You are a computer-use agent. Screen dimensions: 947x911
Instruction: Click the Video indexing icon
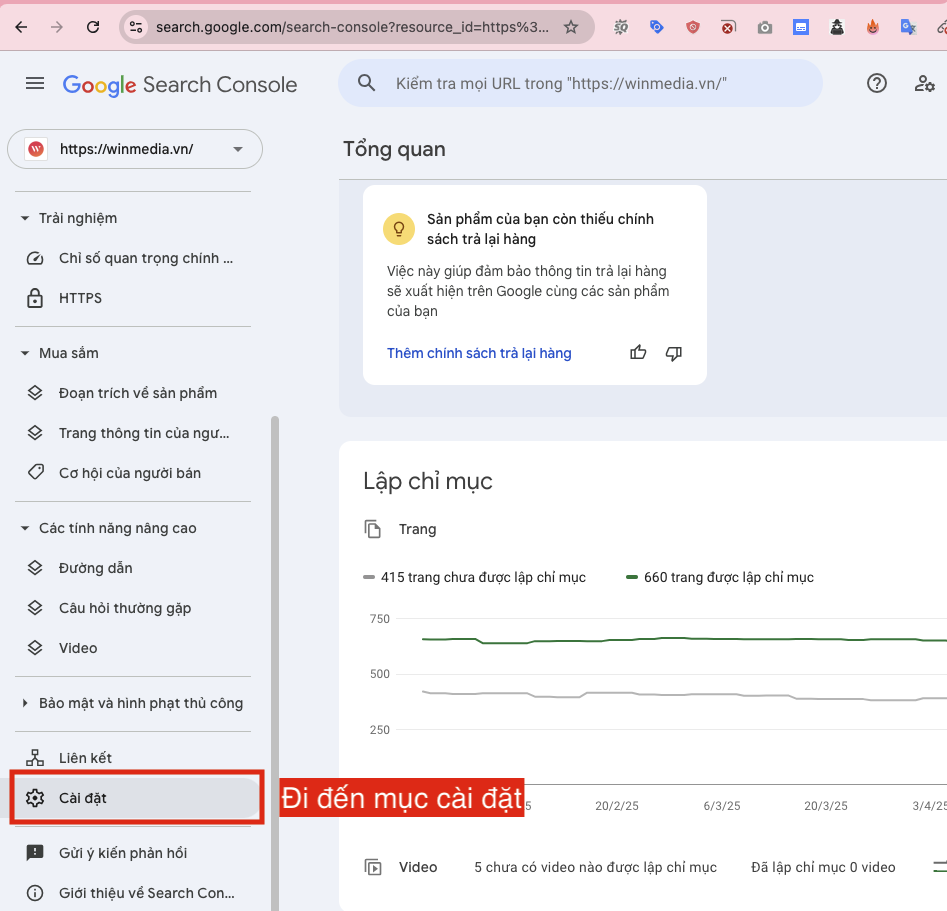point(373,868)
